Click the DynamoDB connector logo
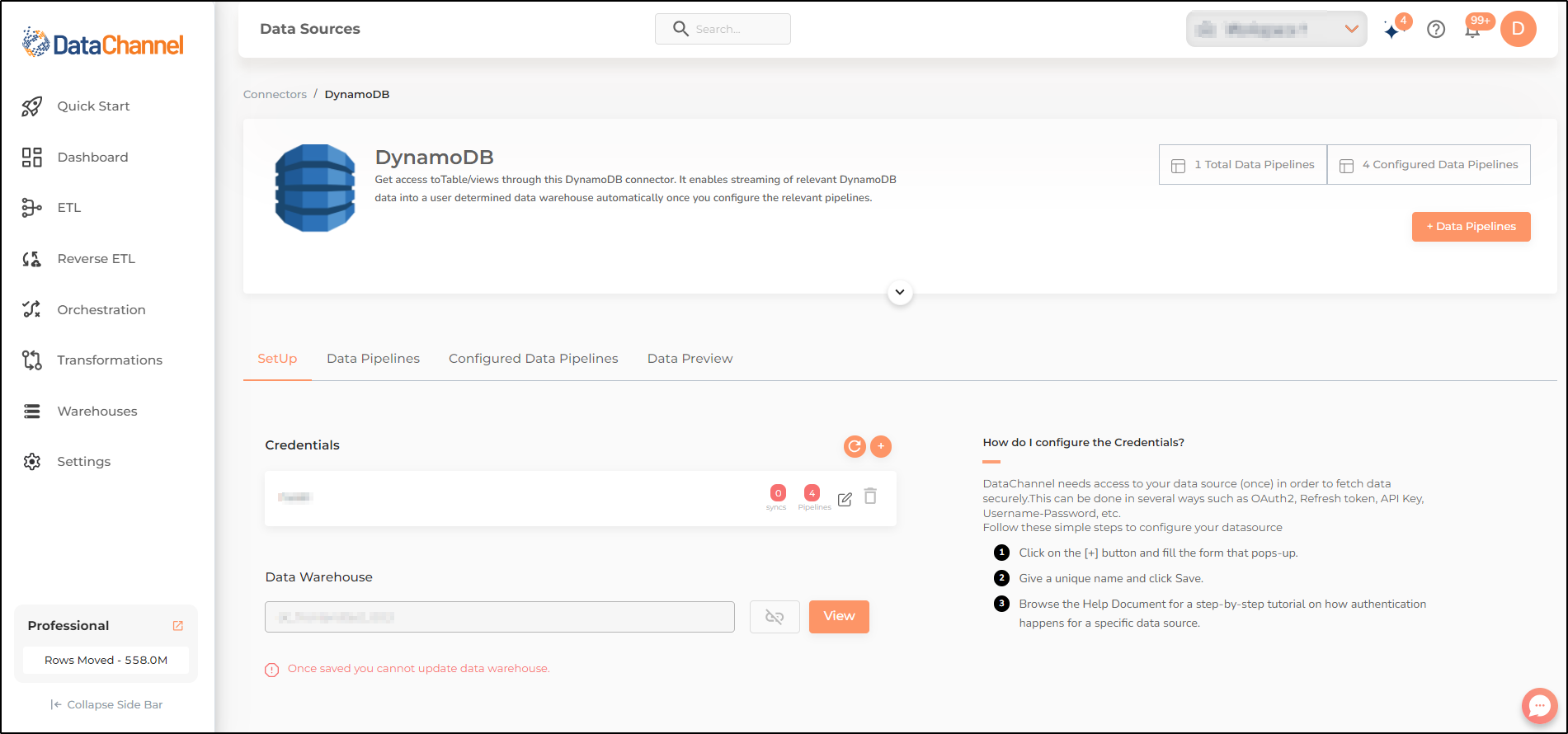1568x734 pixels. tap(315, 188)
